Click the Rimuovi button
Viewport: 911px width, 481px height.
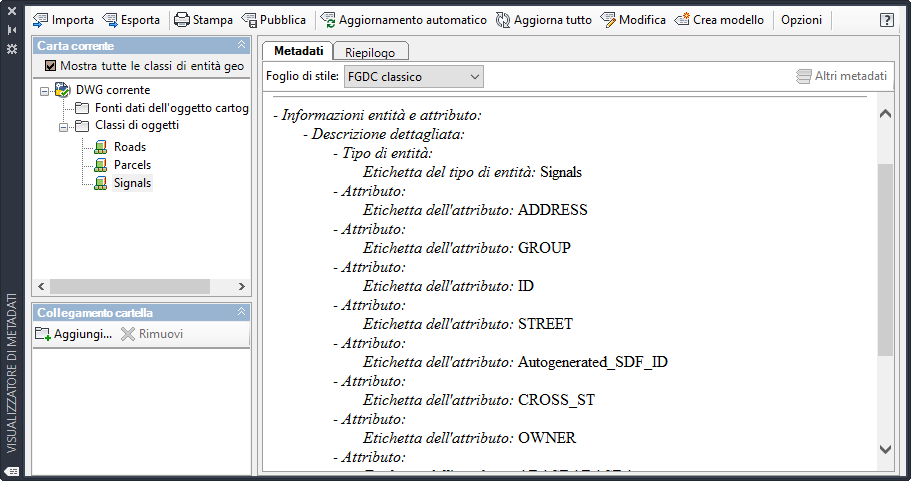[x=152, y=334]
